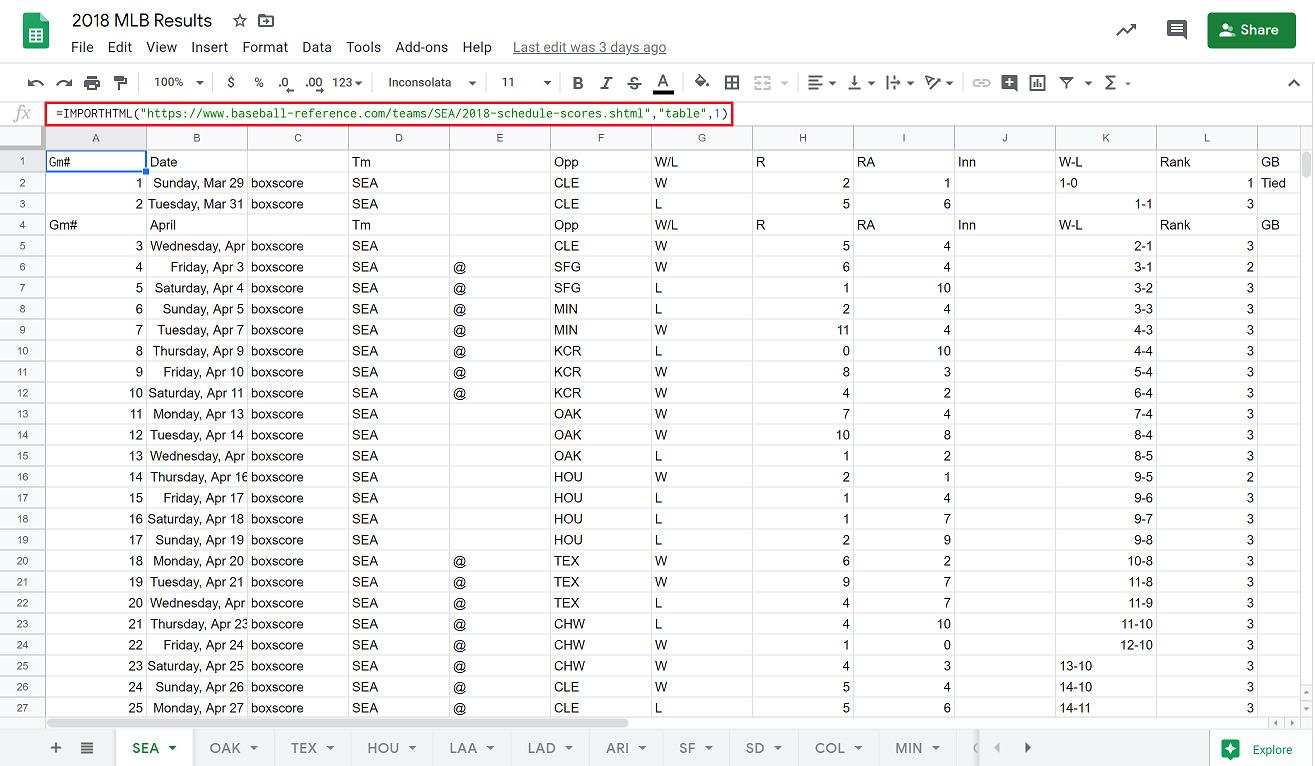Switch to the COL sheet tab

coord(838,748)
